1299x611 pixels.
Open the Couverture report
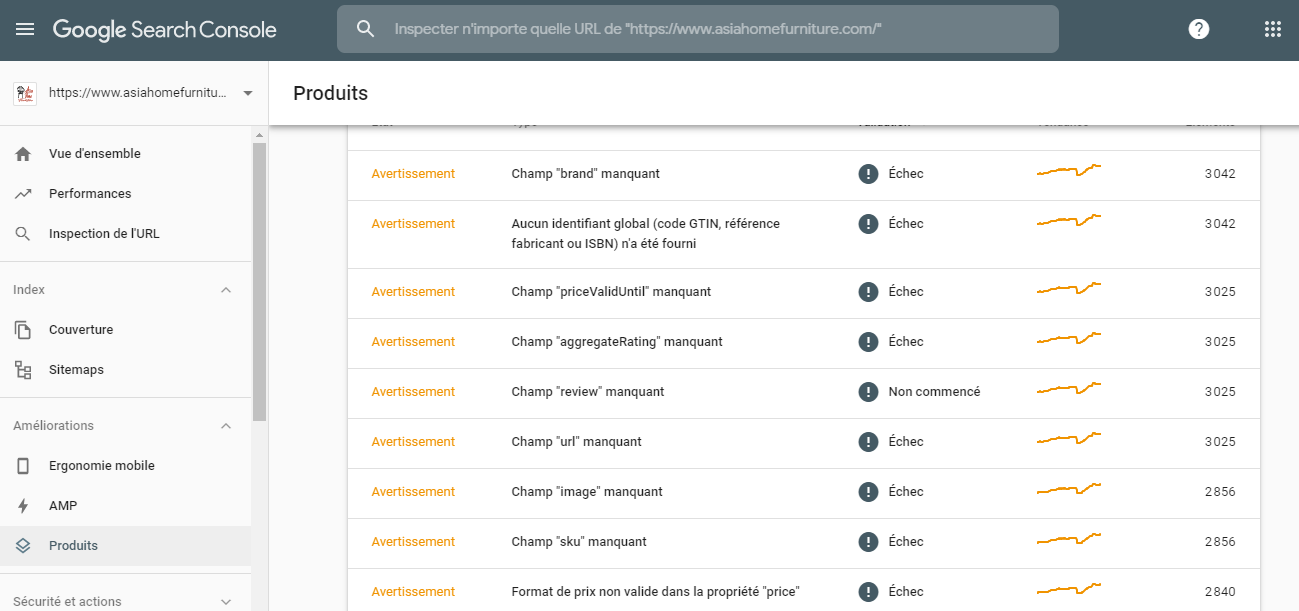pyautogui.click(x=126, y=330)
